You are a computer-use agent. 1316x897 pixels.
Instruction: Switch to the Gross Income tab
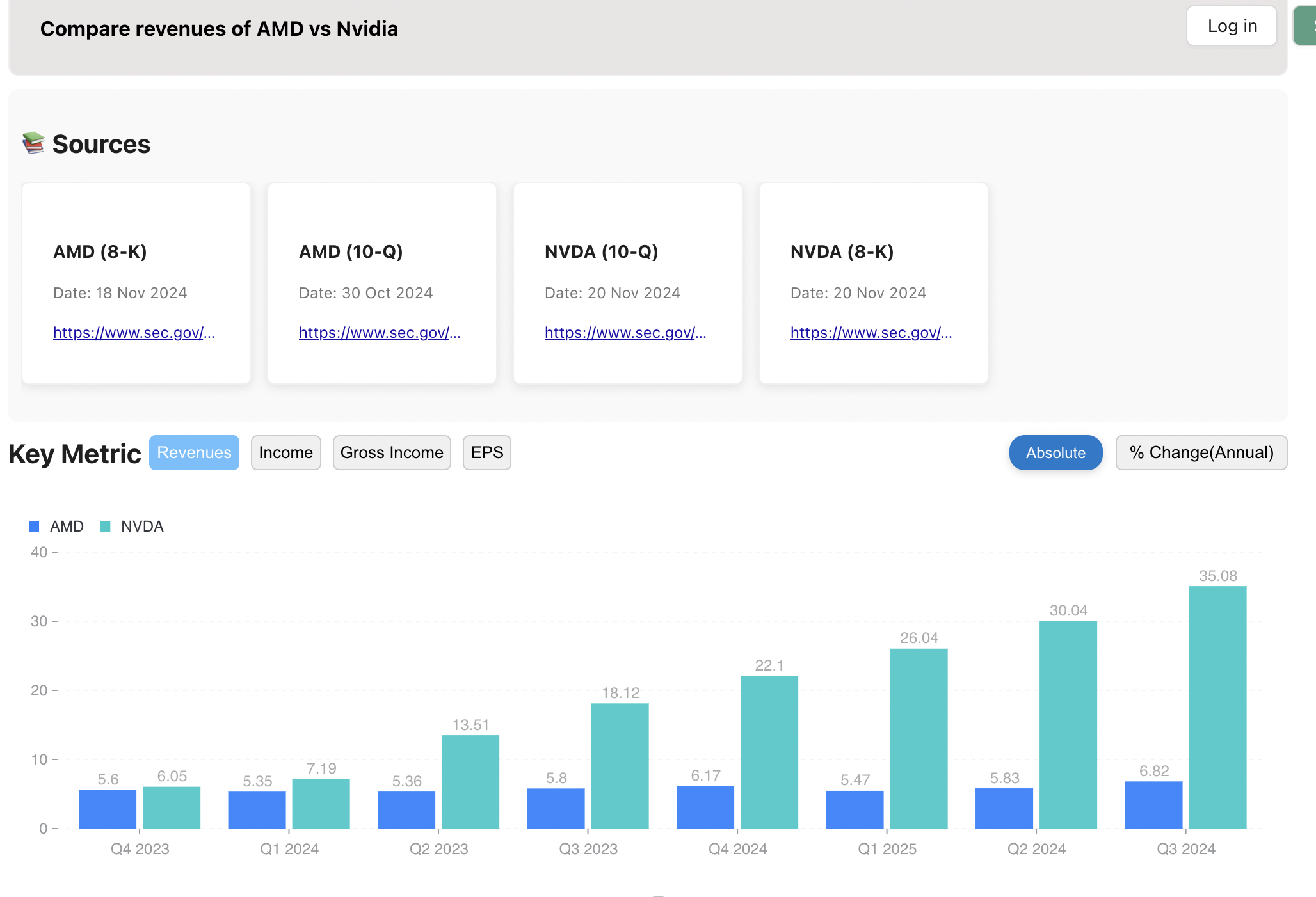(x=392, y=452)
